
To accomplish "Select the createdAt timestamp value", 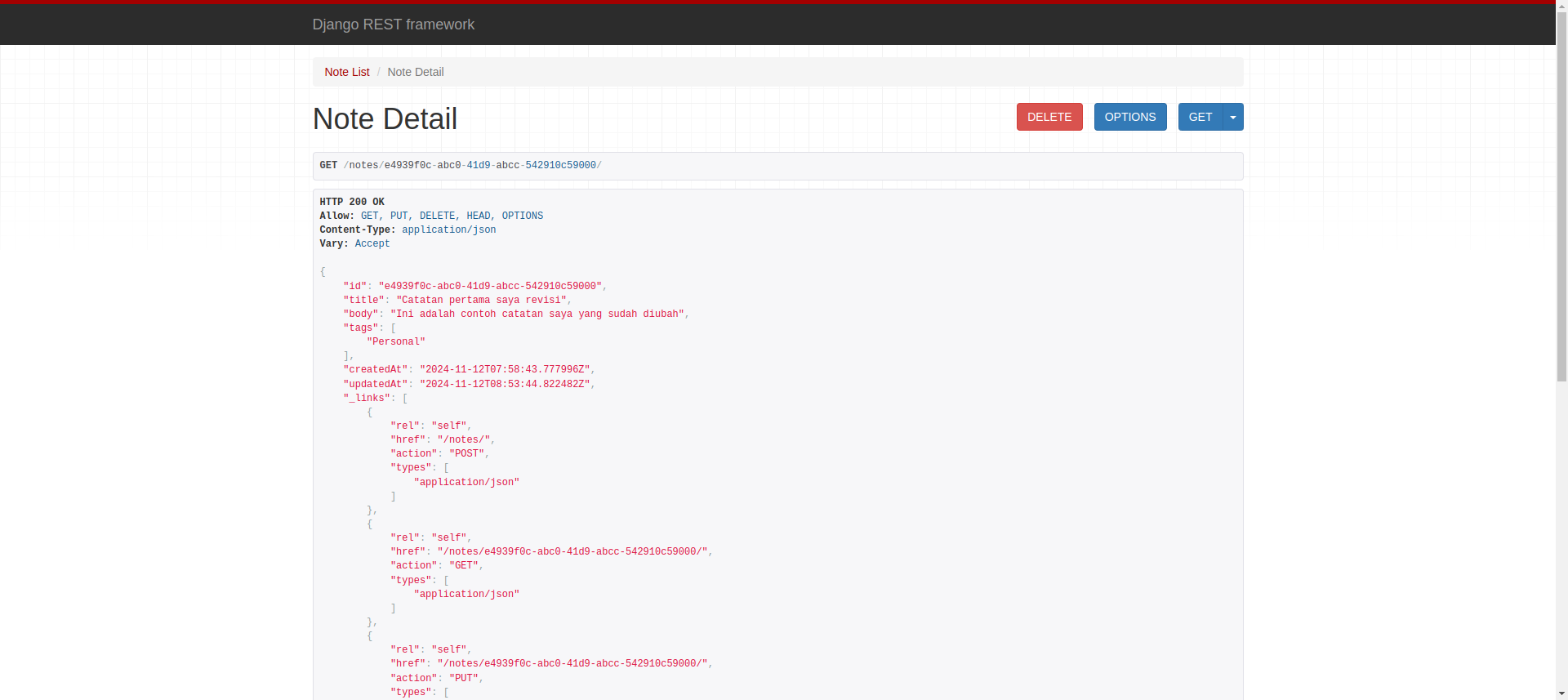I will [x=505, y=370].
